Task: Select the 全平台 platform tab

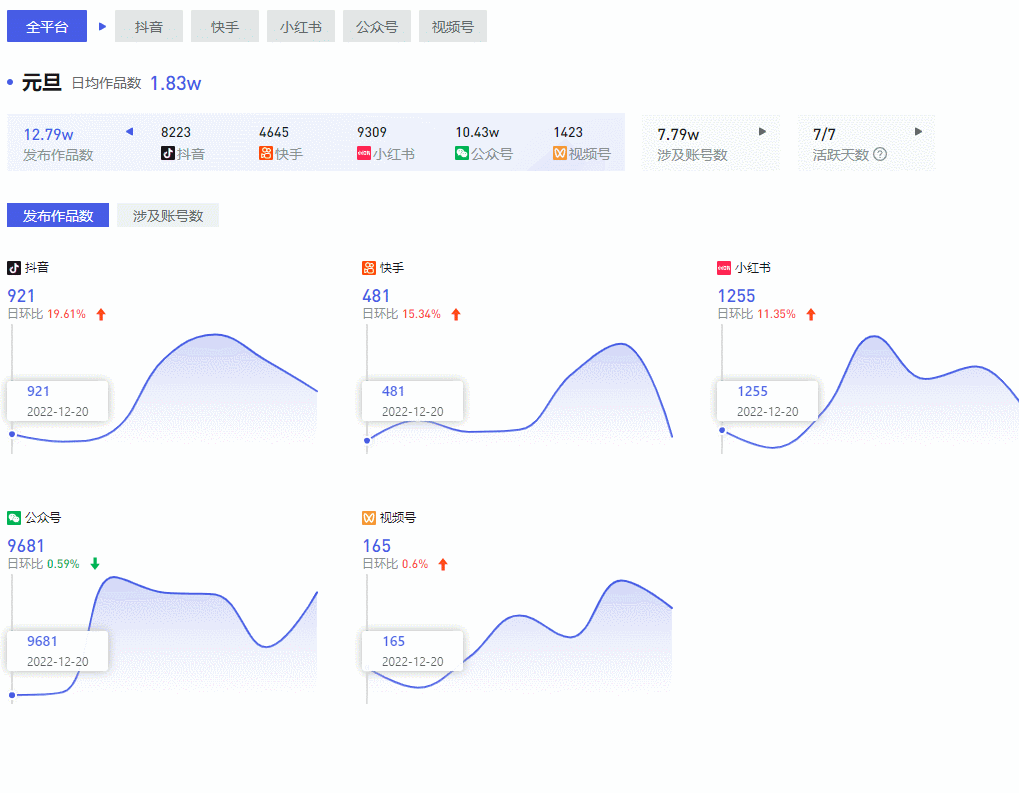Action: click(x=47, y=27)
